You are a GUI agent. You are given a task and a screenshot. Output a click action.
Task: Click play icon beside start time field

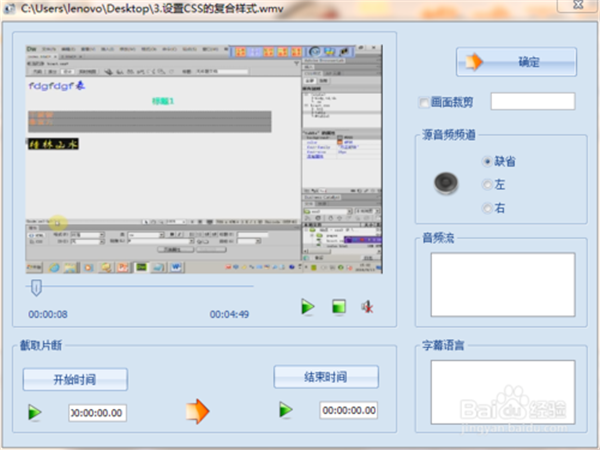(x=36, y=411)
